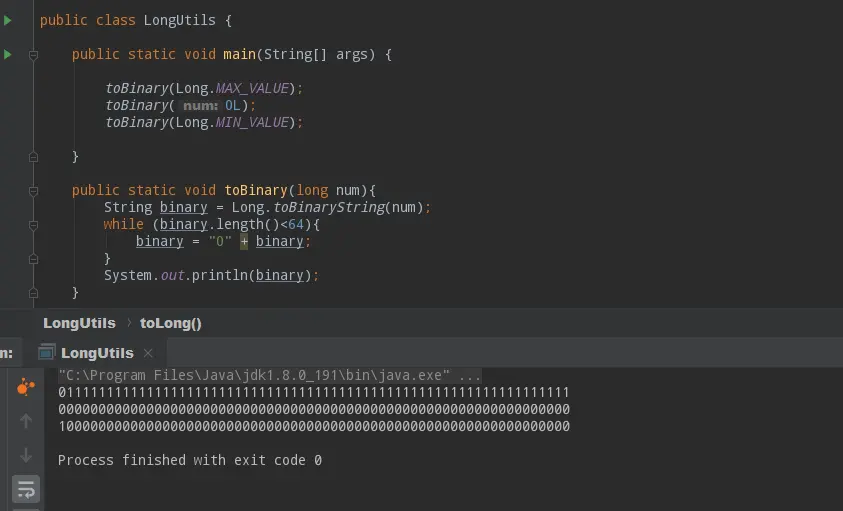Click toBinaryString method call
This screenshot has height=511, width=843.
tap(328, 207)
